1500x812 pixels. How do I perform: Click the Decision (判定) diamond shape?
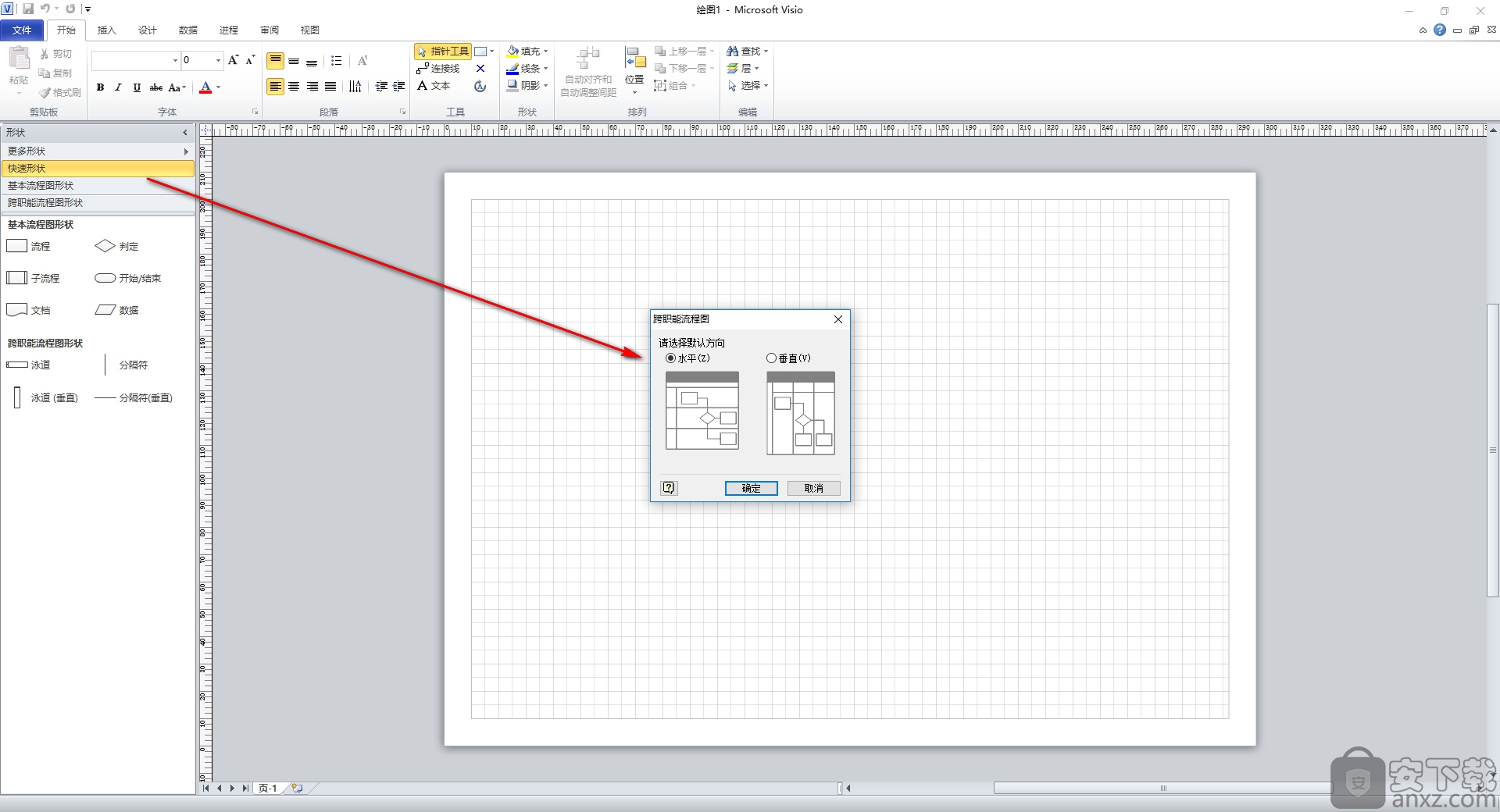point(105,246)
